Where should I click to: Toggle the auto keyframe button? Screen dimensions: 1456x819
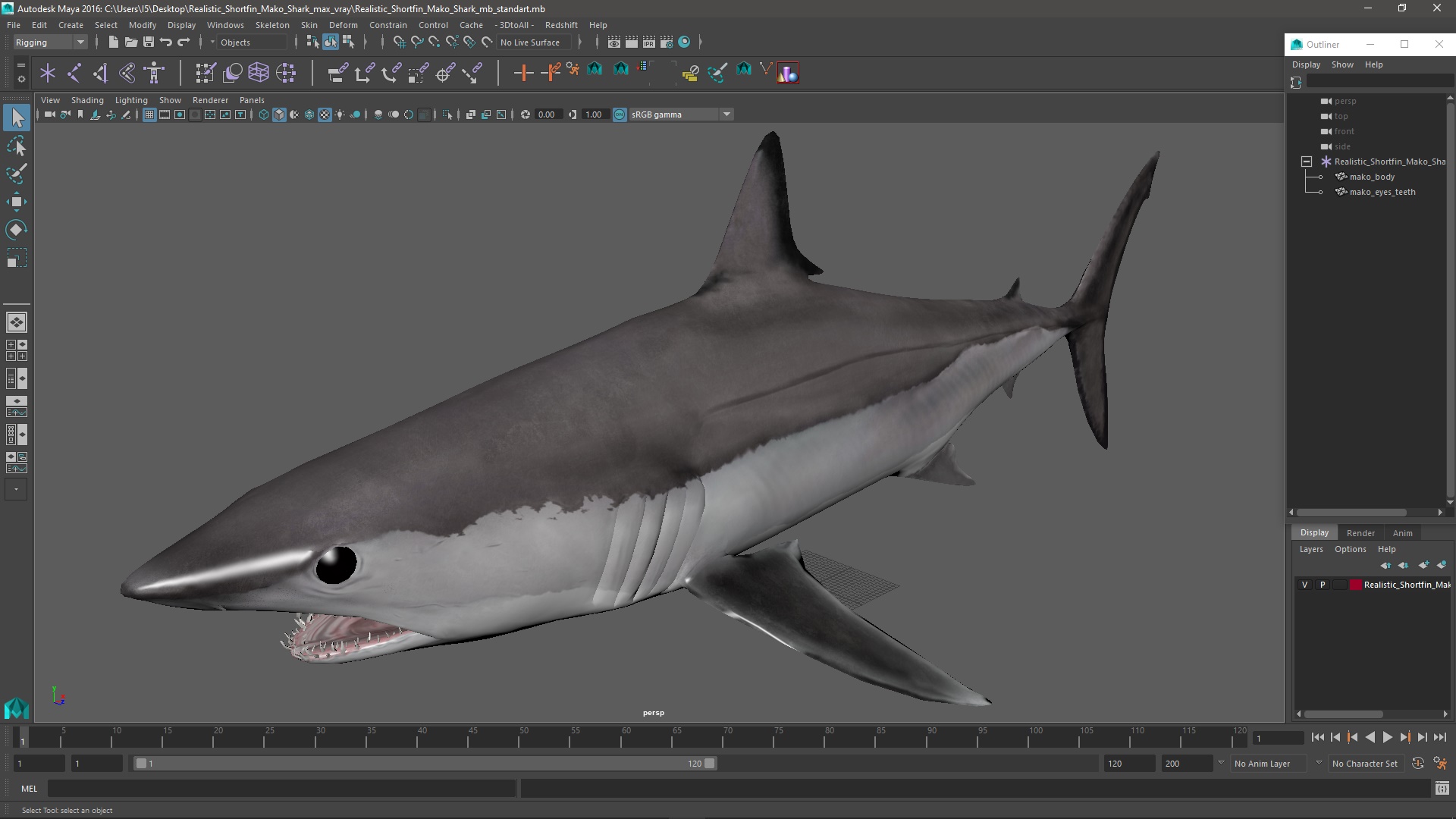tap(1417, 764)
